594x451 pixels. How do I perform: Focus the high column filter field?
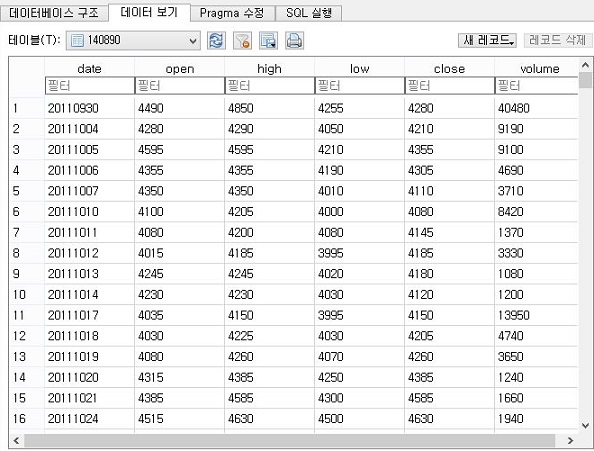click(x=269, y=86)
